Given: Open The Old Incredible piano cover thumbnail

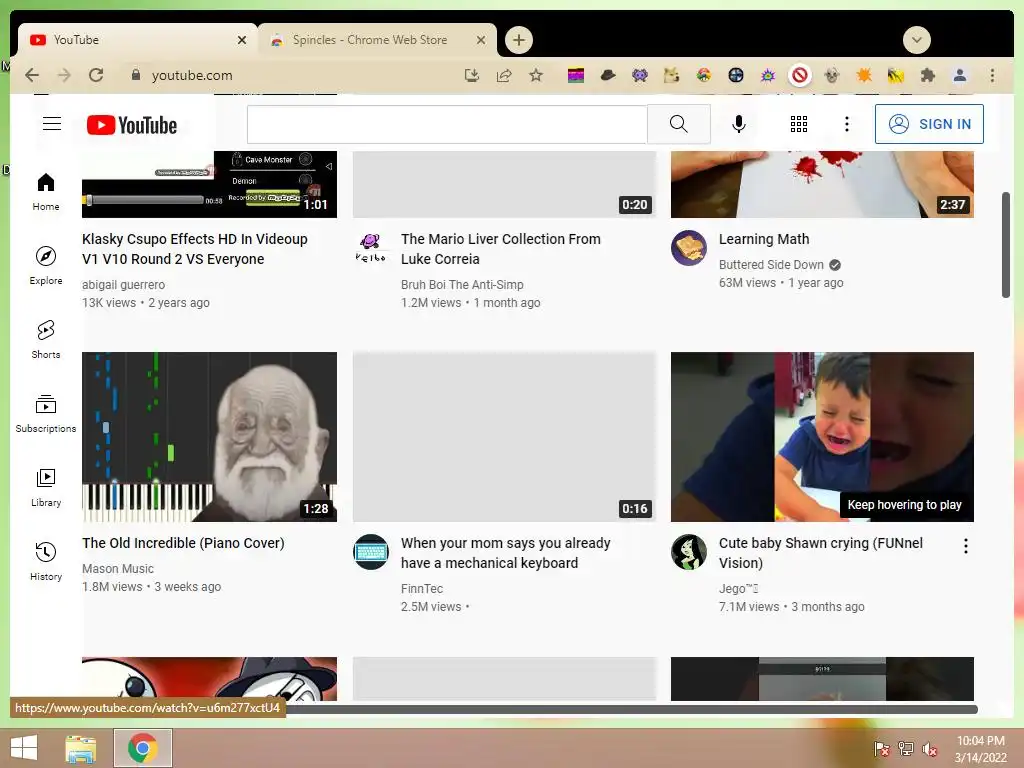Looking at the screenshot, I should (x=210, y=437).
